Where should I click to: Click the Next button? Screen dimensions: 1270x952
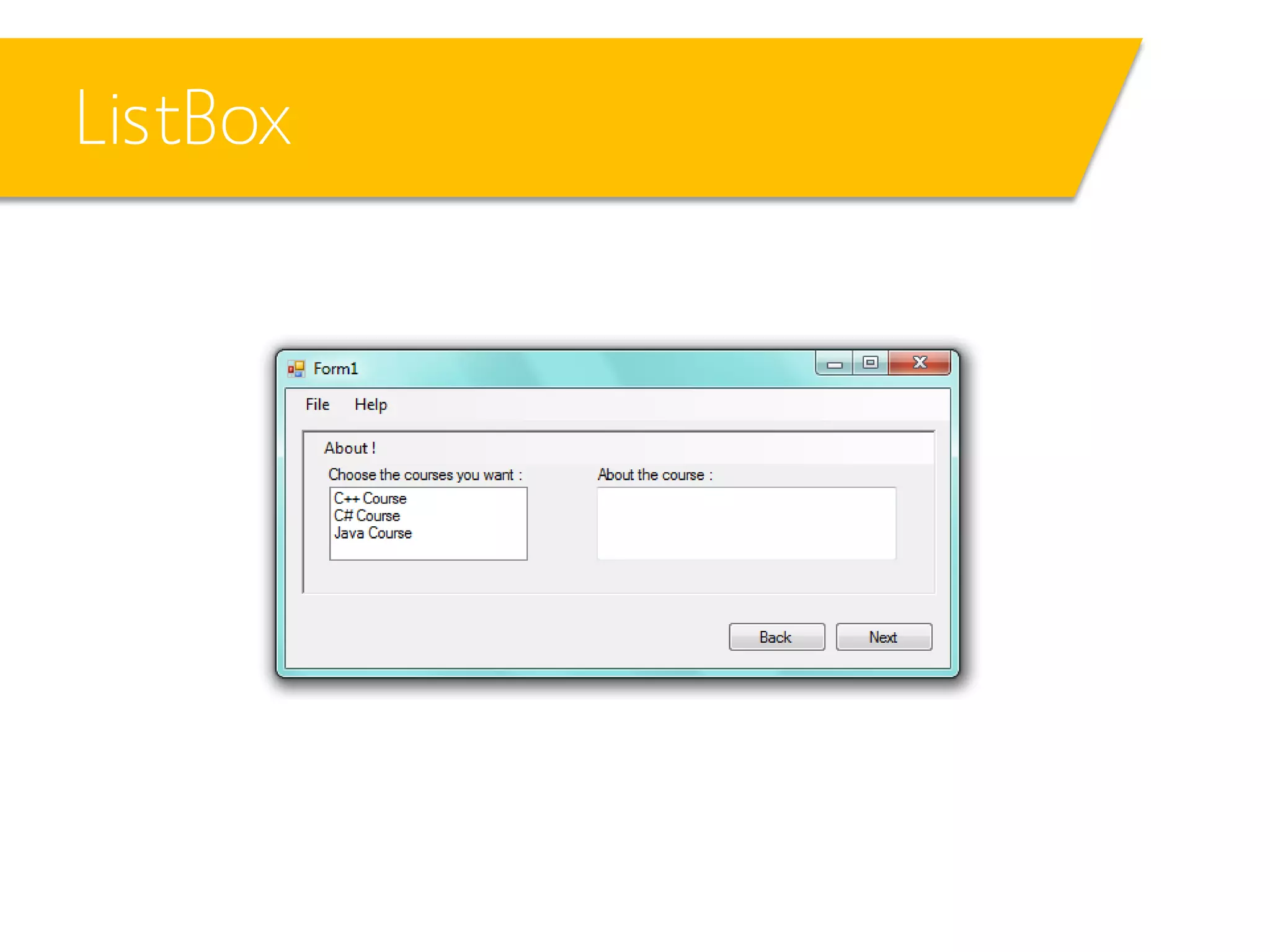[x=884, y=637]
